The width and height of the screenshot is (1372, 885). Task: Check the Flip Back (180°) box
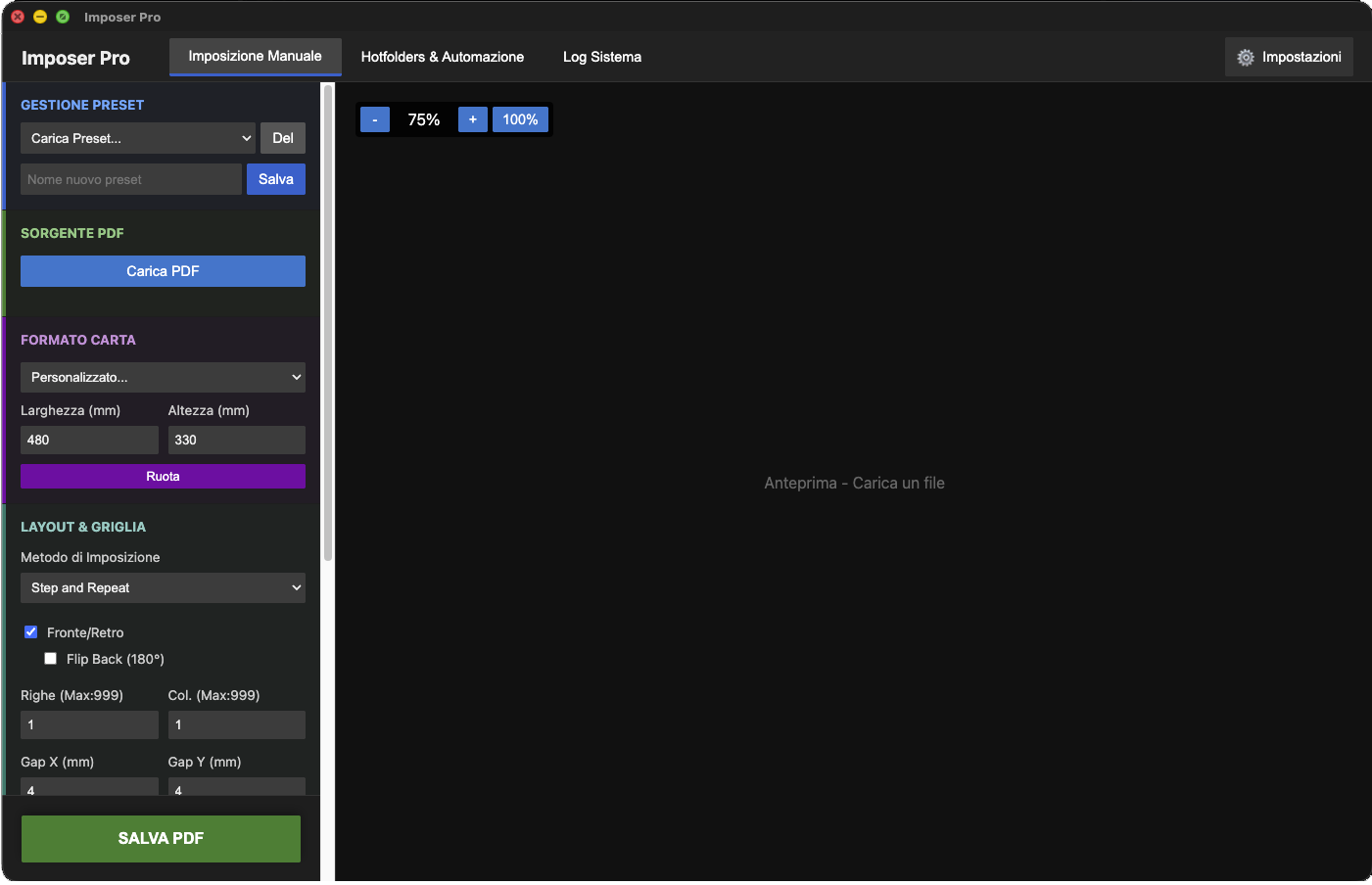(50, 658)
